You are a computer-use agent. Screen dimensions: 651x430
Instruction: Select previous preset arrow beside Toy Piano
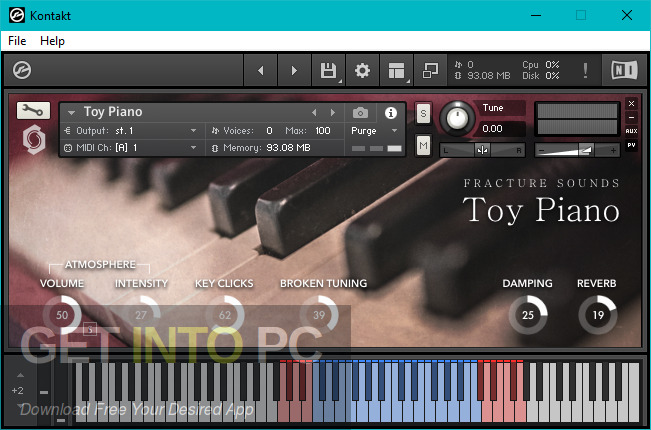(x=314, y=112)
